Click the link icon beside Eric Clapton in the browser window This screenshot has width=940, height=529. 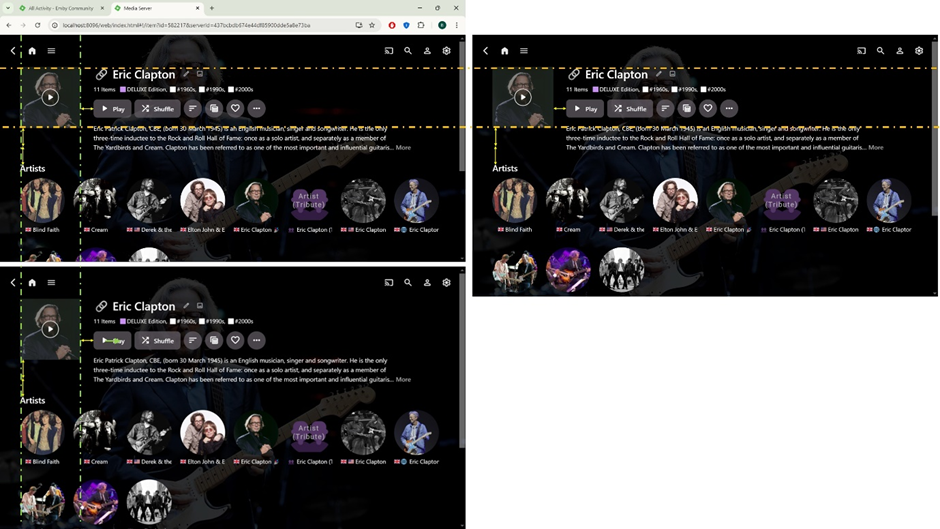coord(101,74)
